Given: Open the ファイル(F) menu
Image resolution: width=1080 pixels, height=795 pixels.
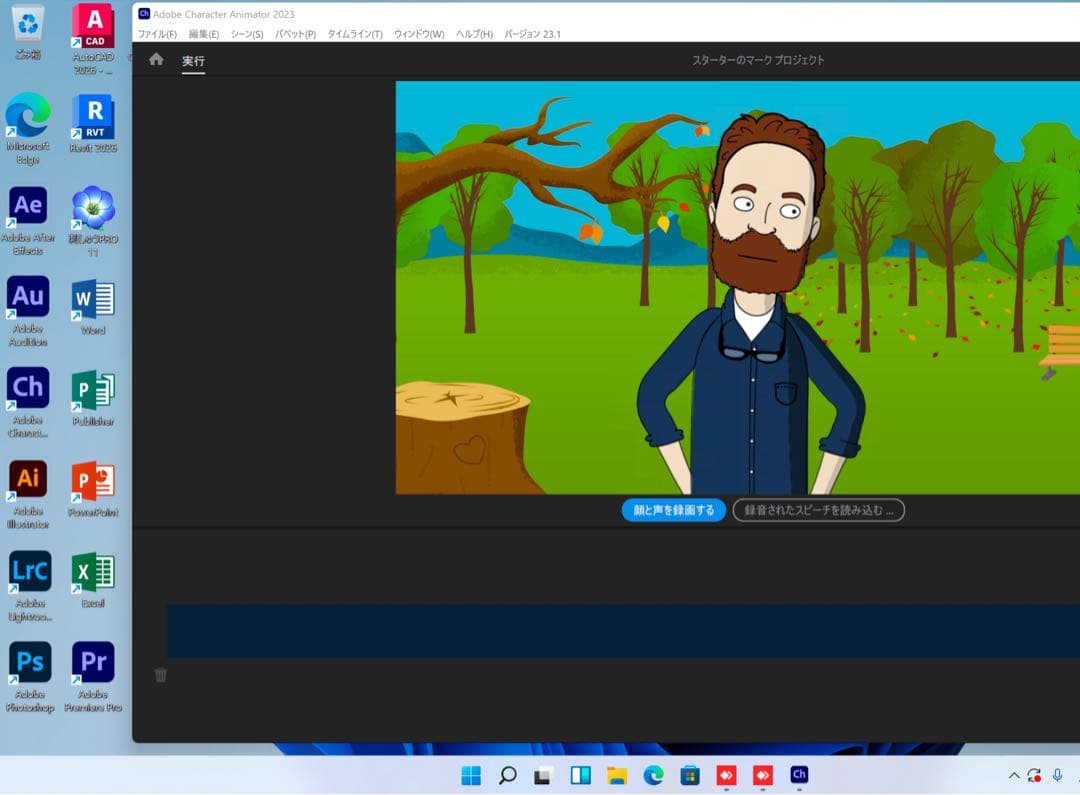Looking at the screenshot, I should 157,34.
